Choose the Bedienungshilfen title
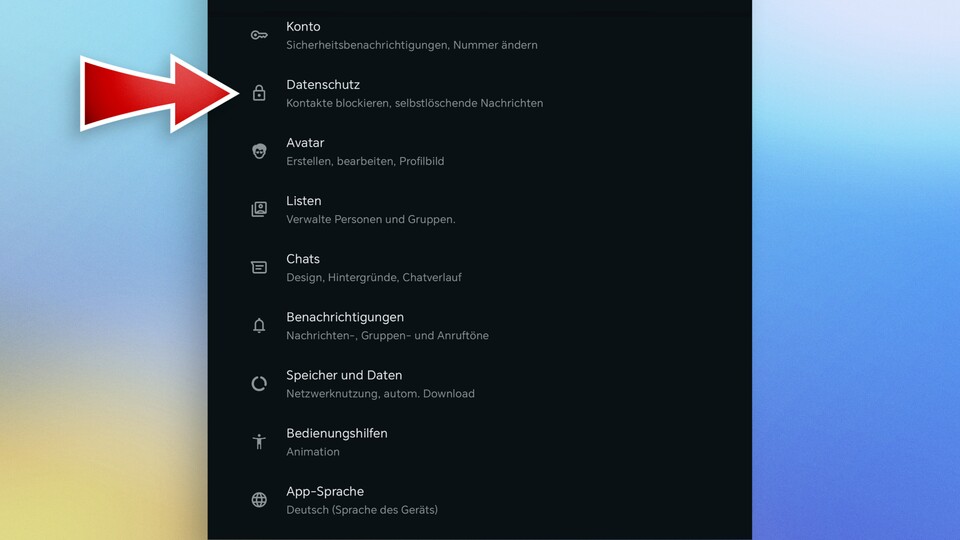 tap(337, 433)
